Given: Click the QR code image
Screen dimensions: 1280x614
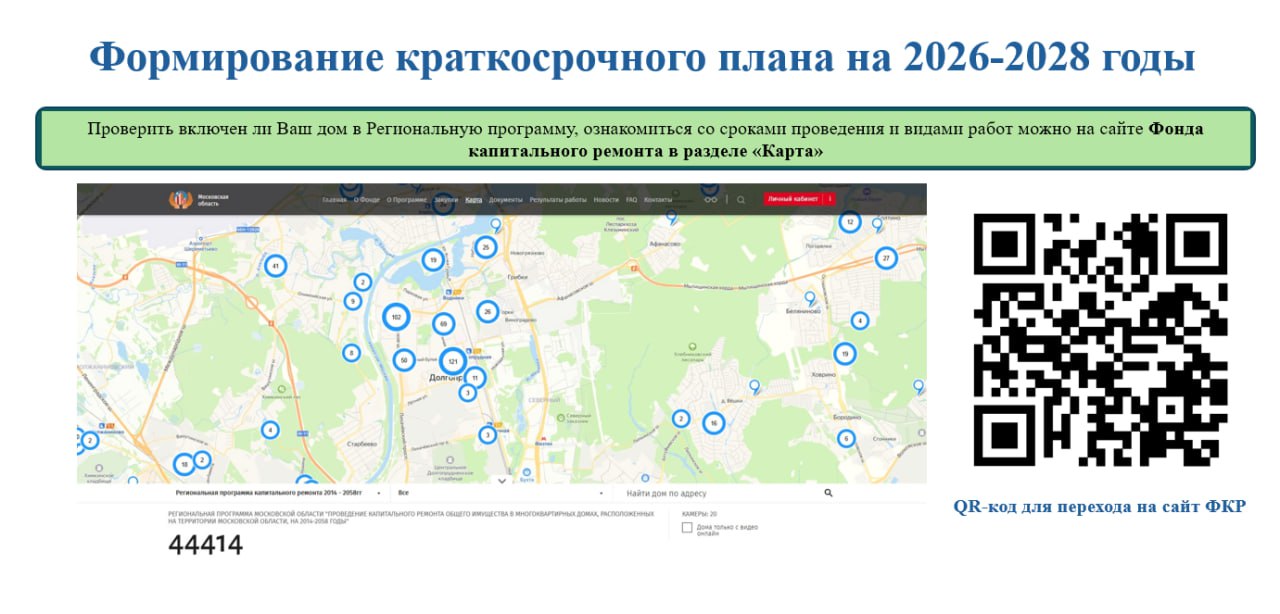Looking at the screenshot, I should coord(1100,340).
